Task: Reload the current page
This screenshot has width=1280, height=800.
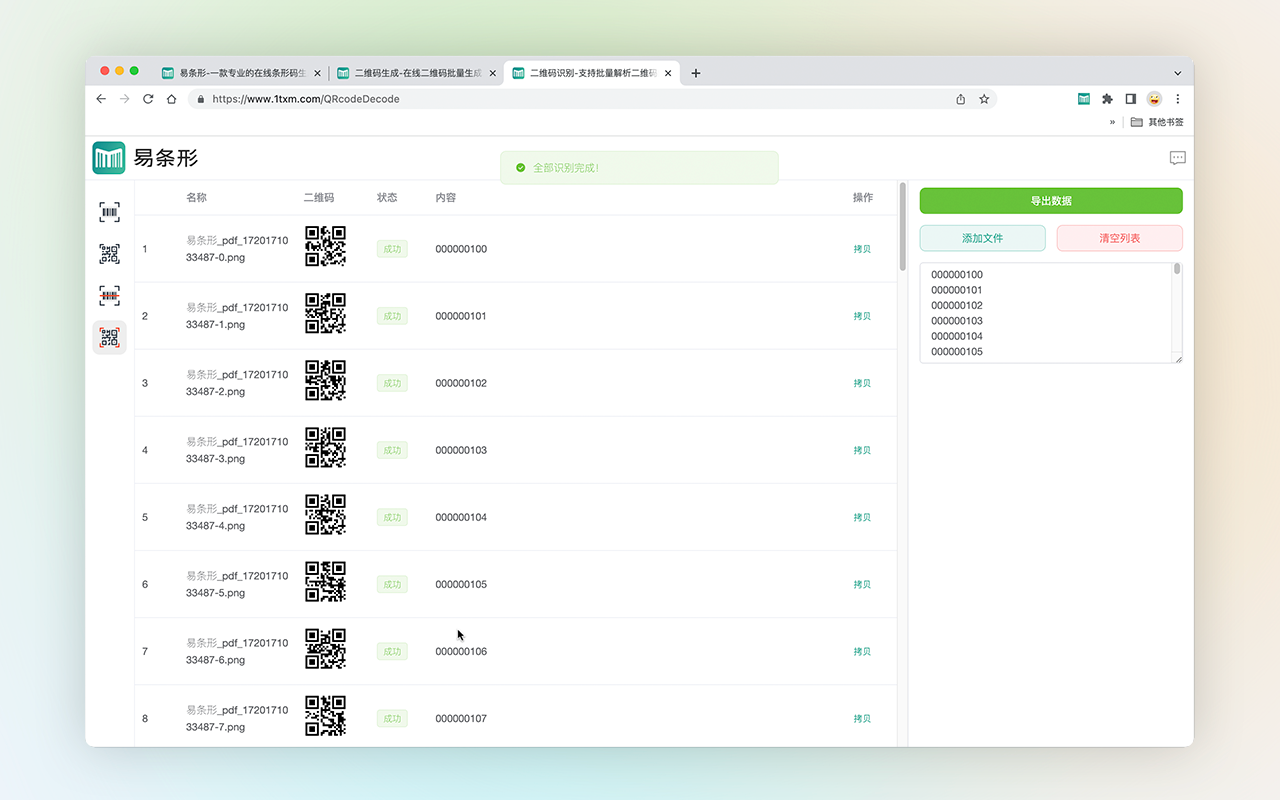Action: point(148,99)
